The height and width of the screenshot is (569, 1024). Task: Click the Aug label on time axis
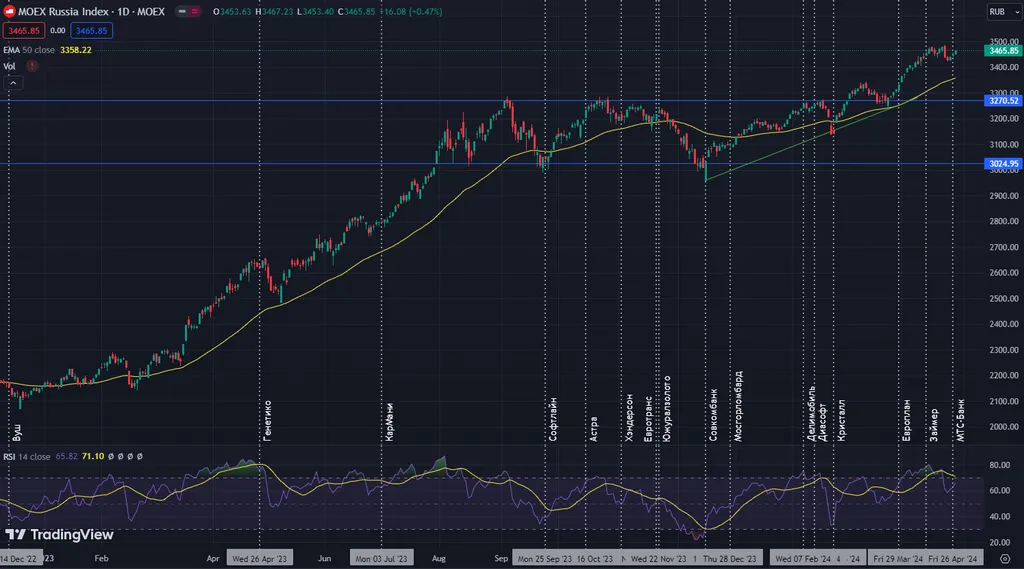point(439,559)
